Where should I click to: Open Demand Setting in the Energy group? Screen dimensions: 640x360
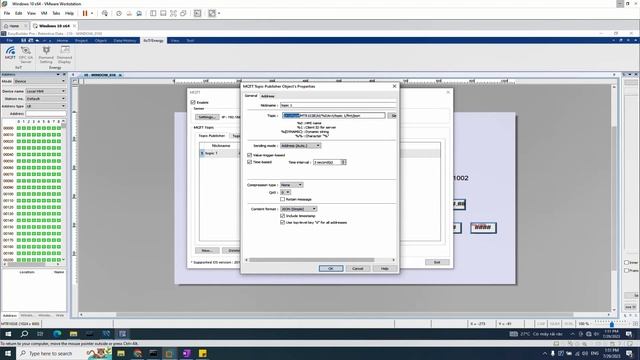pyautogui.click(x=46, y=55)
